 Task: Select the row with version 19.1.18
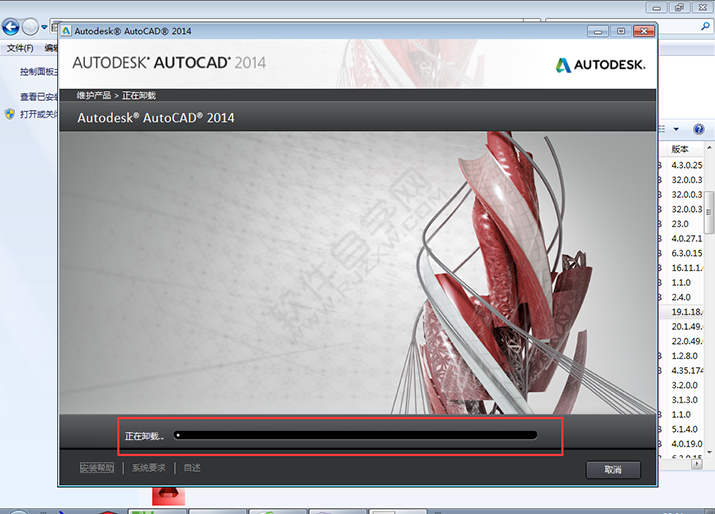click(686, 312)
